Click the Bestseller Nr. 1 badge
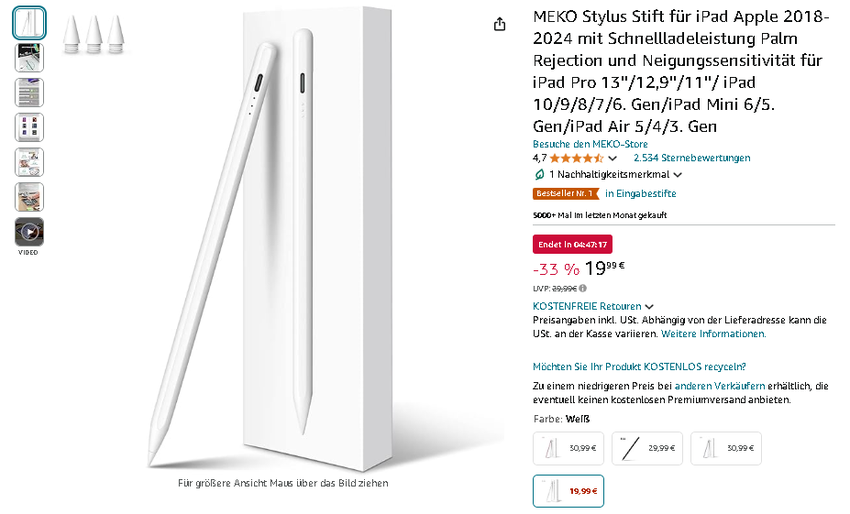Screen dimensions: 850x514 pyautogui.click(x=565, y=193)
